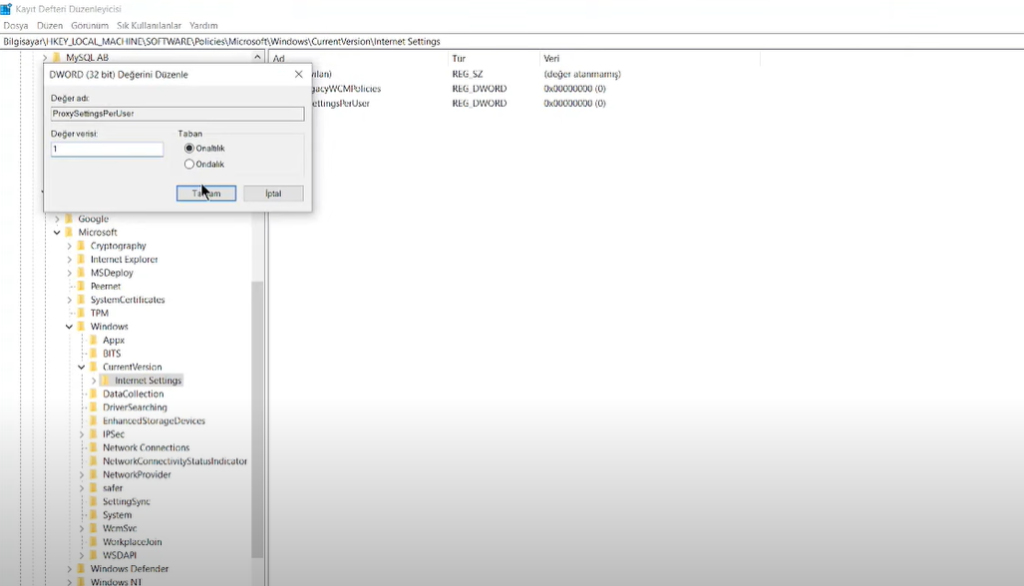Open the Dosya menu
The height and width of the screenshot is (586, 1024).
pos(16,25)
